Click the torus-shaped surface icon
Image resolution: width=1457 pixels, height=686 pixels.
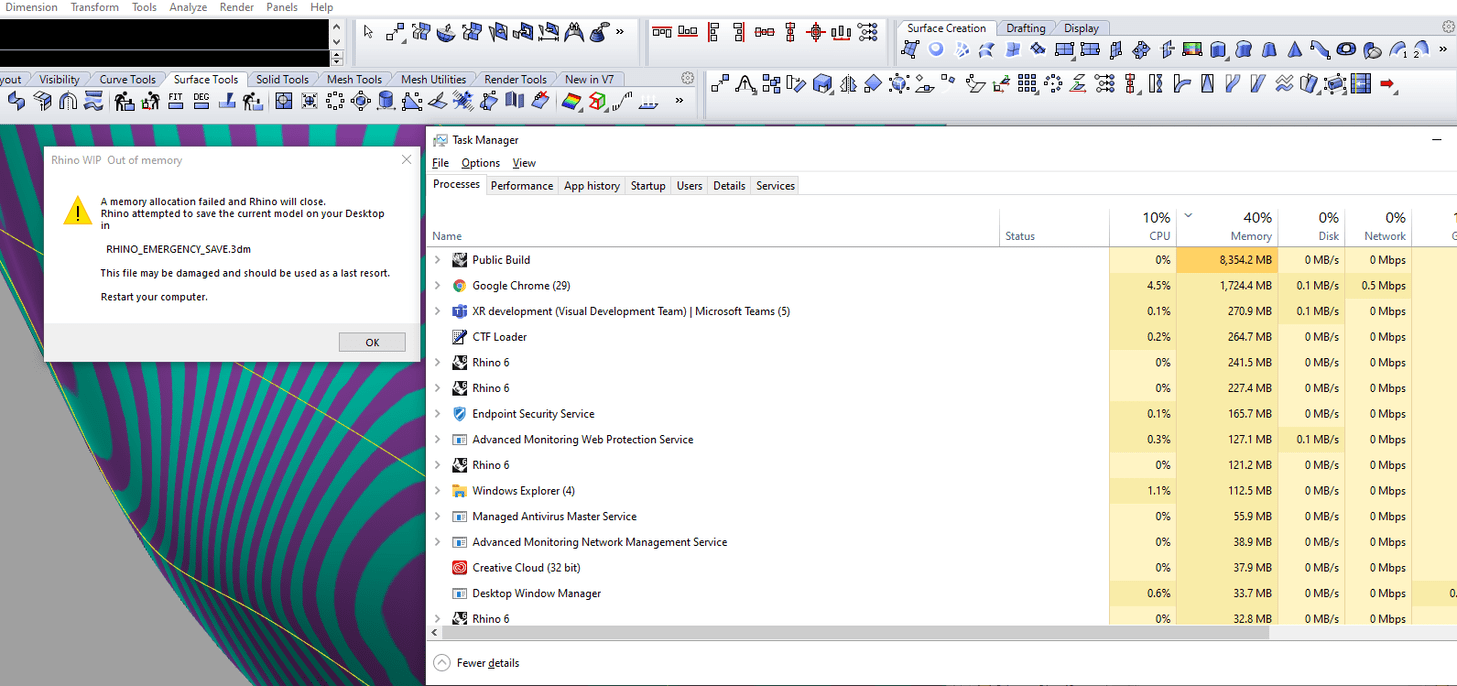[1346, 48]
